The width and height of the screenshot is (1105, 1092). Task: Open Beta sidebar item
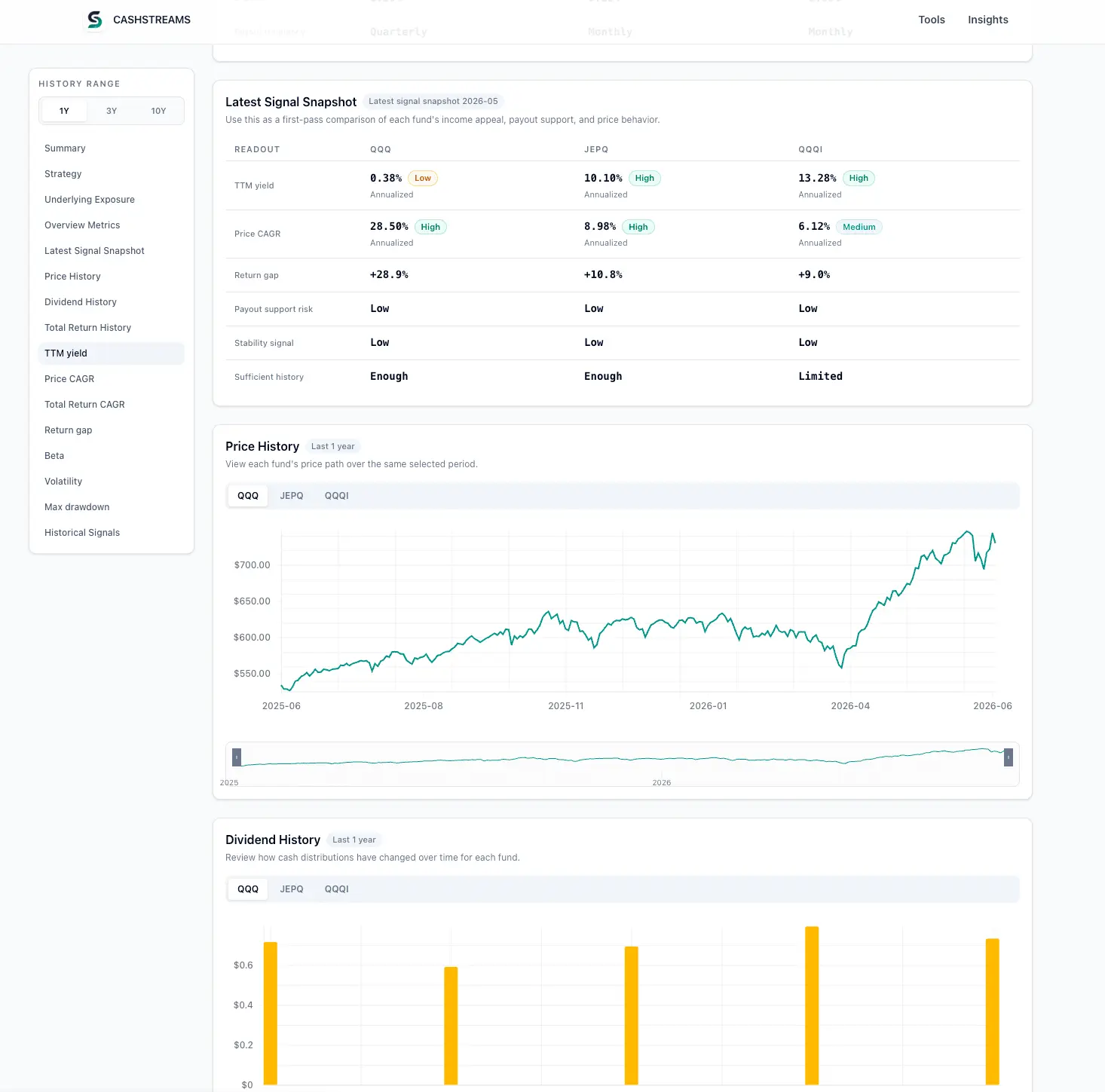click(111, 456)
